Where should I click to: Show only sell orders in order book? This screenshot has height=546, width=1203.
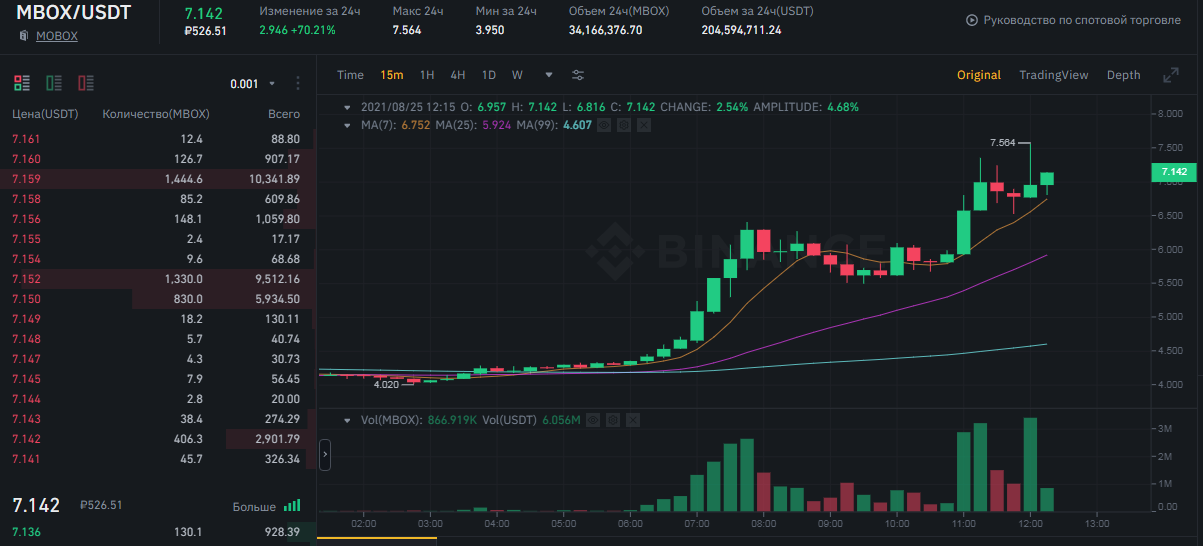pyautogui.click(x=86, y=83)
